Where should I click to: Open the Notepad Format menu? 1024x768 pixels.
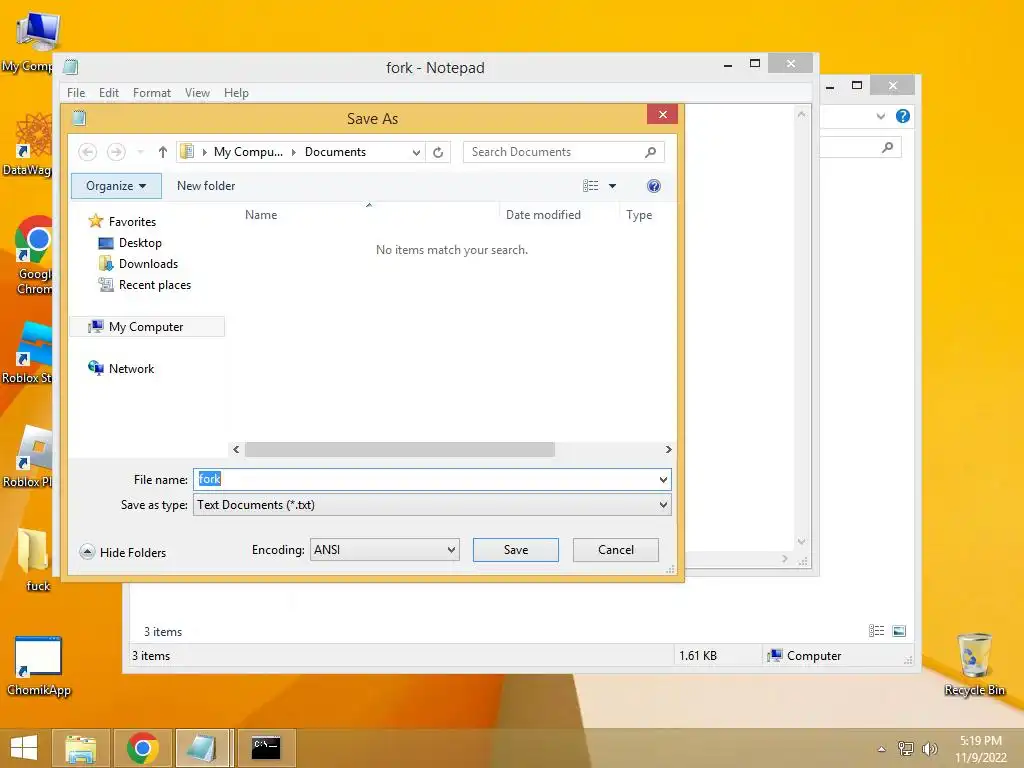coord(152,93)
